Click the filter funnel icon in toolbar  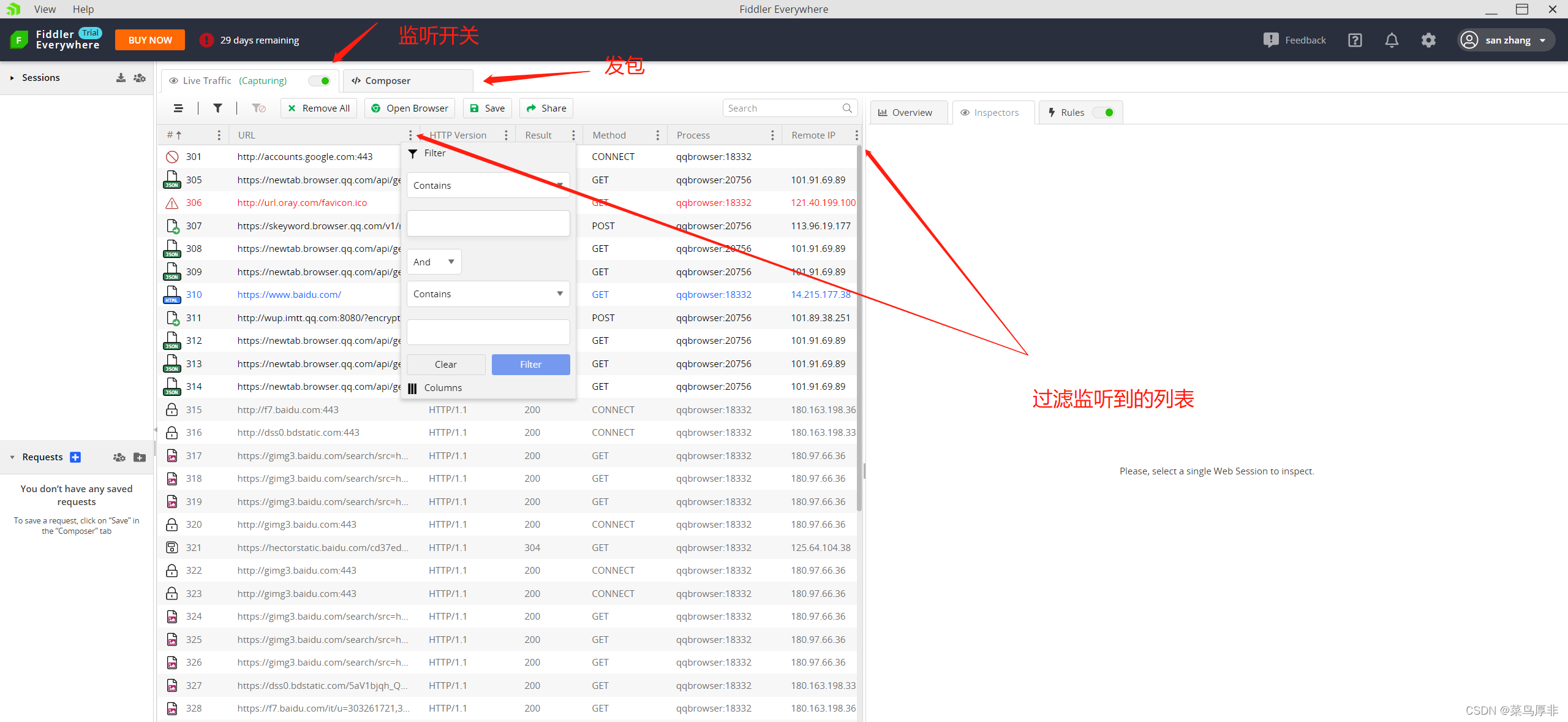pos(217,108)
